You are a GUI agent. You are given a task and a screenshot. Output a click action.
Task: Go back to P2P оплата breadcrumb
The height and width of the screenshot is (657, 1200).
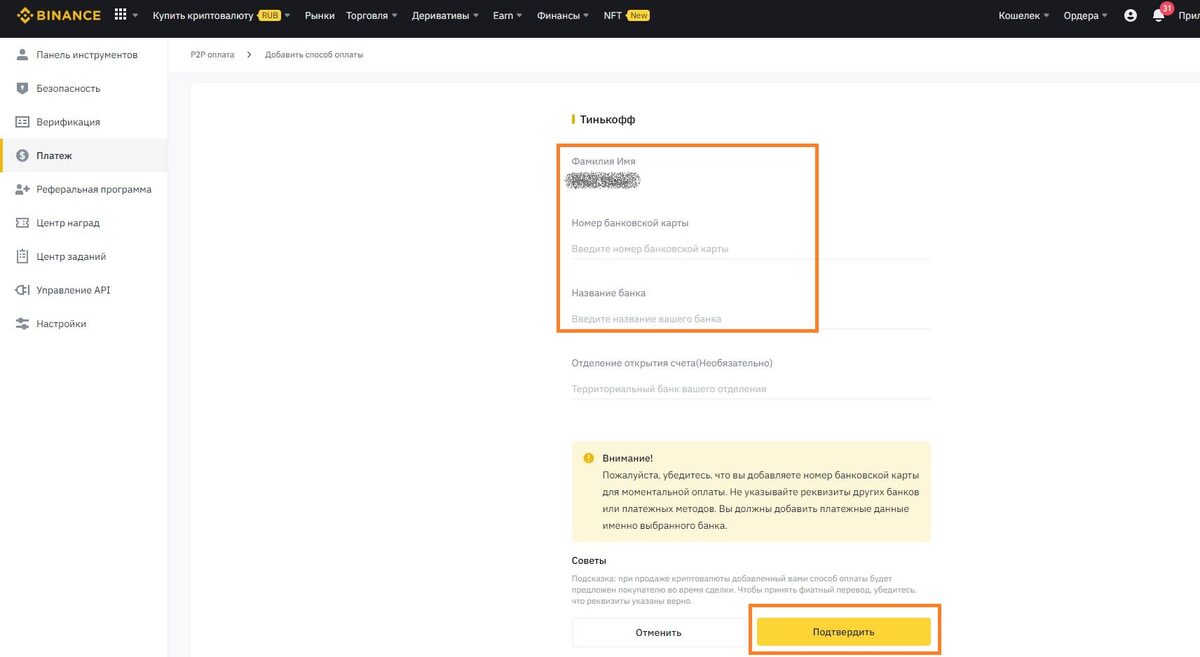tap(212, 55)
